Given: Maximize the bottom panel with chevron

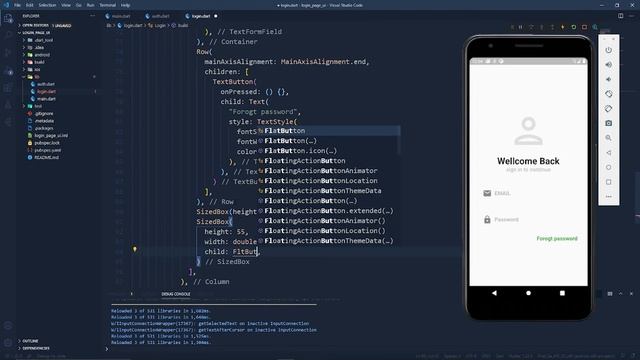Looking at the screenshot, I should coord(621,293).
